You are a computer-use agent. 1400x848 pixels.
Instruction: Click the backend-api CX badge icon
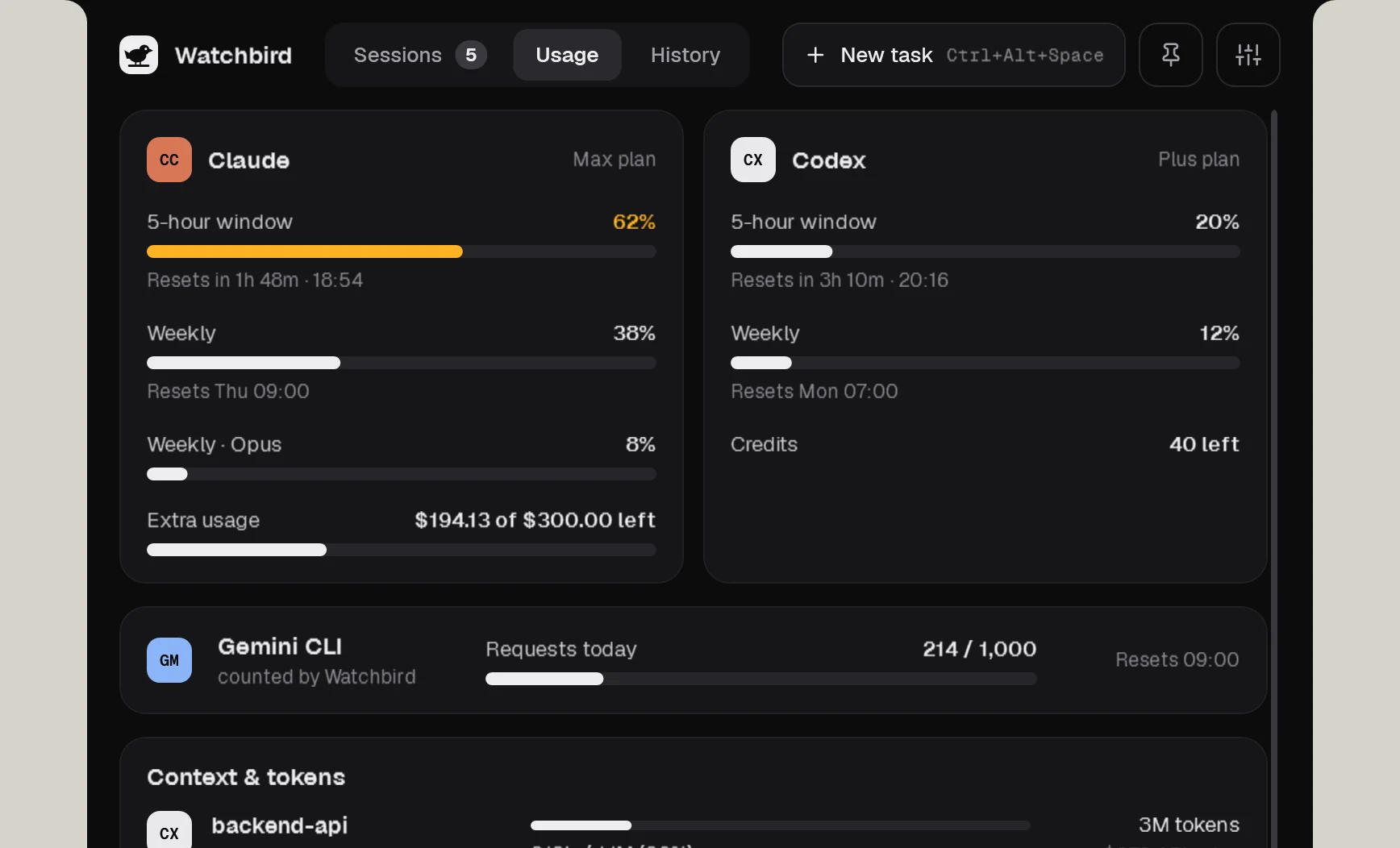pos(169,829)
